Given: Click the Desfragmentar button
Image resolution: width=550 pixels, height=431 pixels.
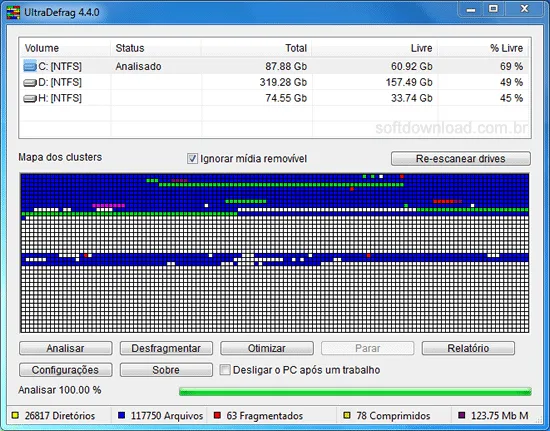Looking at the screenshot, I should click(166, 348).
